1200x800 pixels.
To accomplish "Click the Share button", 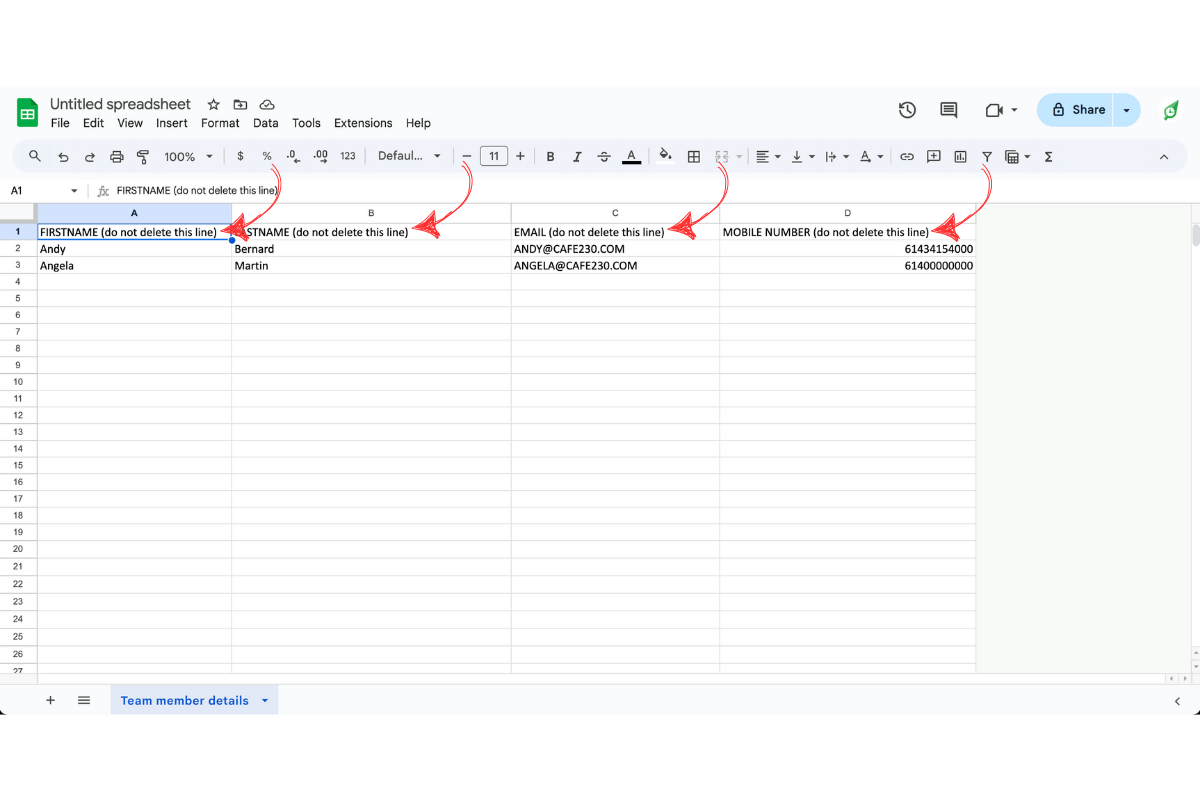I will pyautogui.click(x=1078, y=110).
